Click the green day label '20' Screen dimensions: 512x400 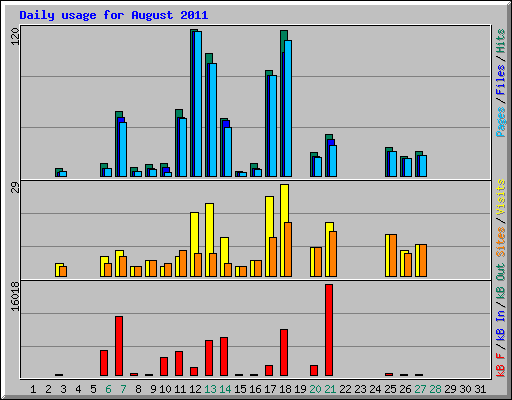pyautogui.click(x=315, y=389)
